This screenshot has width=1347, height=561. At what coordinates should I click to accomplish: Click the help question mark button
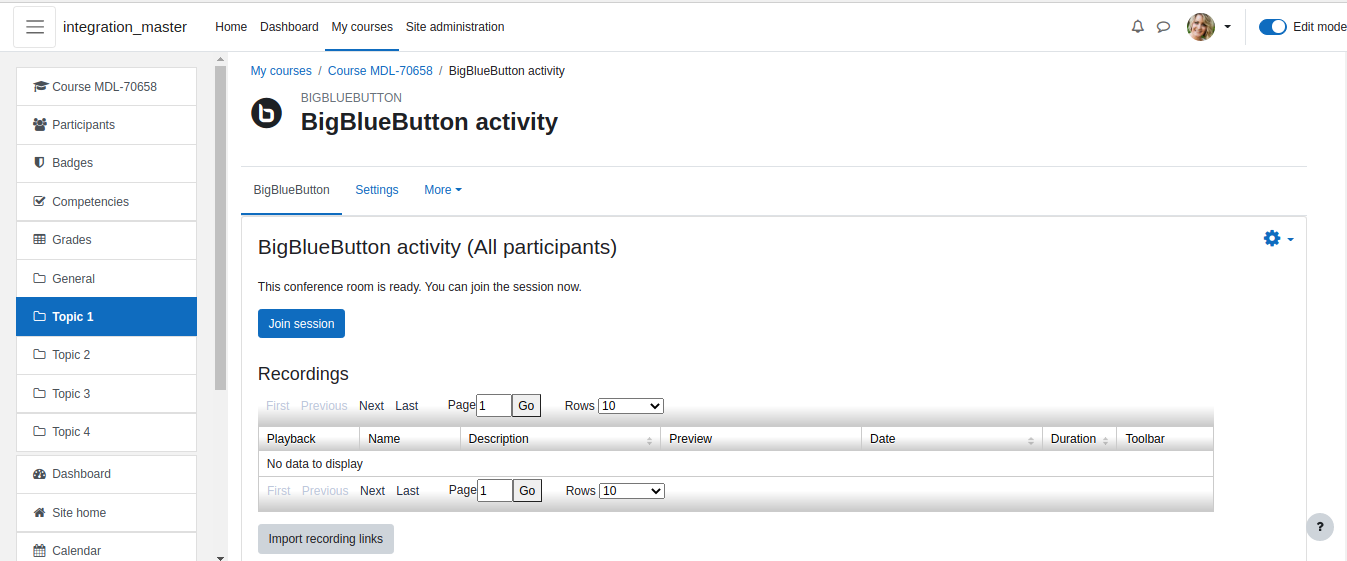pos(1320,527)
